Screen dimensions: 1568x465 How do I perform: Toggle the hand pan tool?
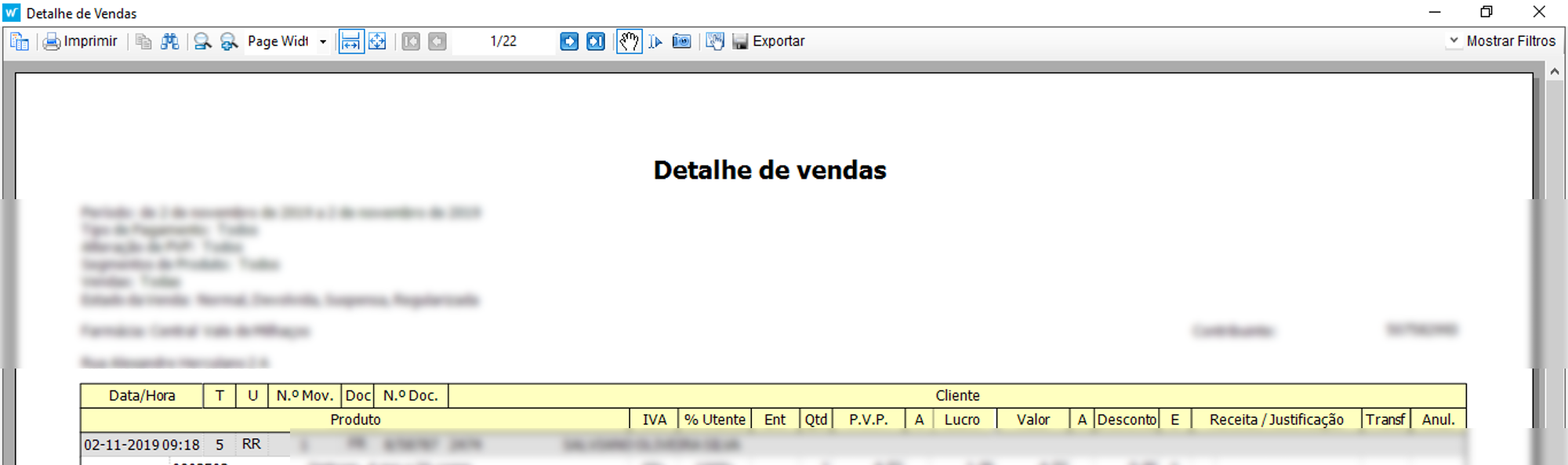coord(629,42)
